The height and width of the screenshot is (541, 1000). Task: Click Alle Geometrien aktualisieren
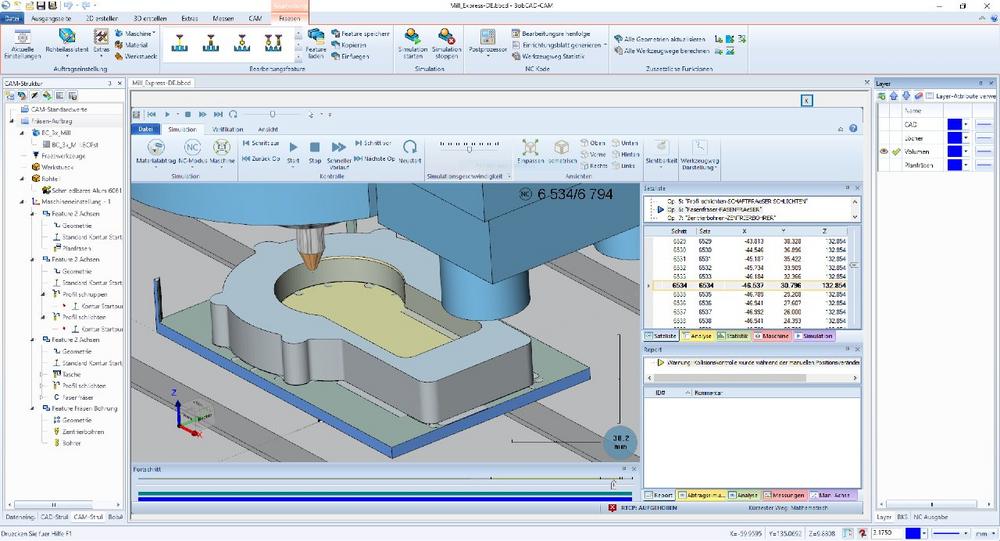click(x=660, y=39)
